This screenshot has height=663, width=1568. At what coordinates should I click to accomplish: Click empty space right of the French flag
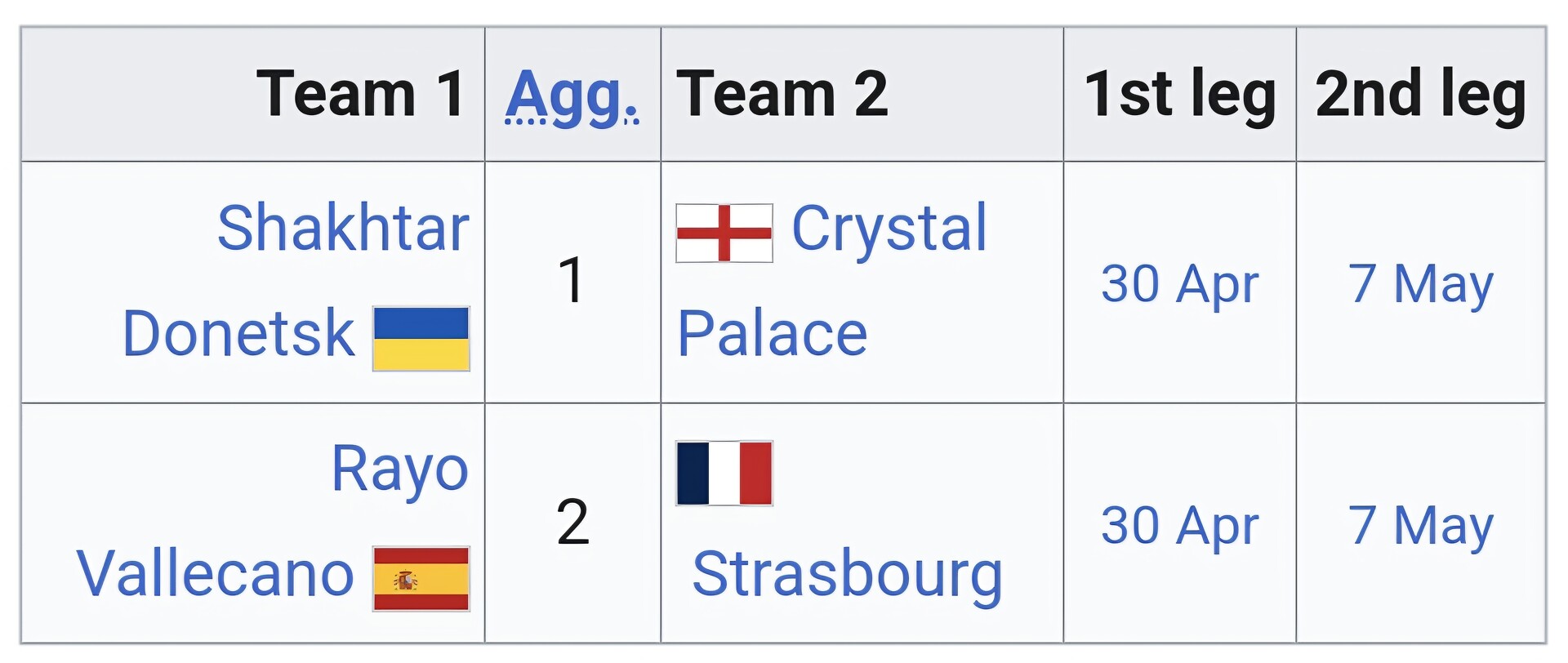coord(915,474)
